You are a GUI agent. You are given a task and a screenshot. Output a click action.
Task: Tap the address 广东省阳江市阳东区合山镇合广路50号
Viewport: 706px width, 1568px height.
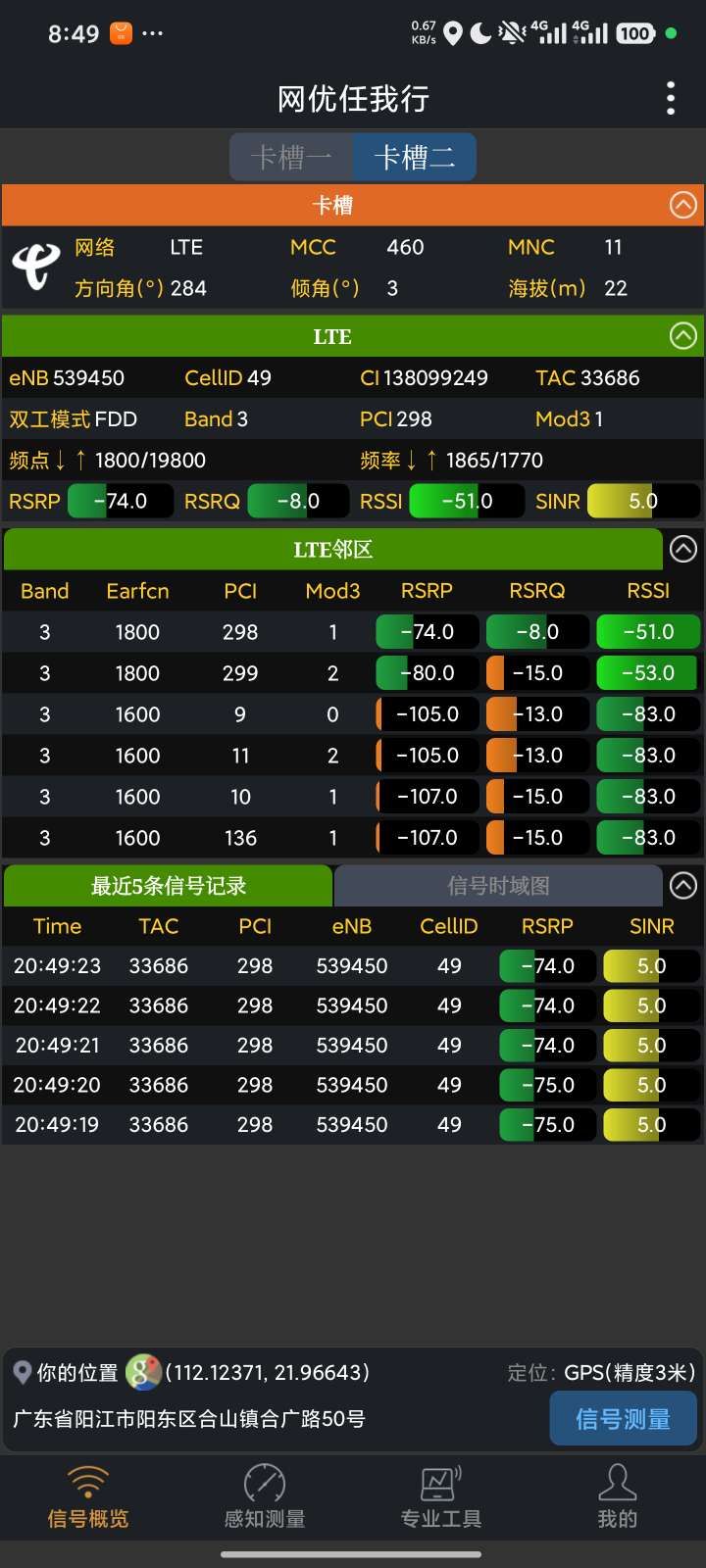(189, 1418)
